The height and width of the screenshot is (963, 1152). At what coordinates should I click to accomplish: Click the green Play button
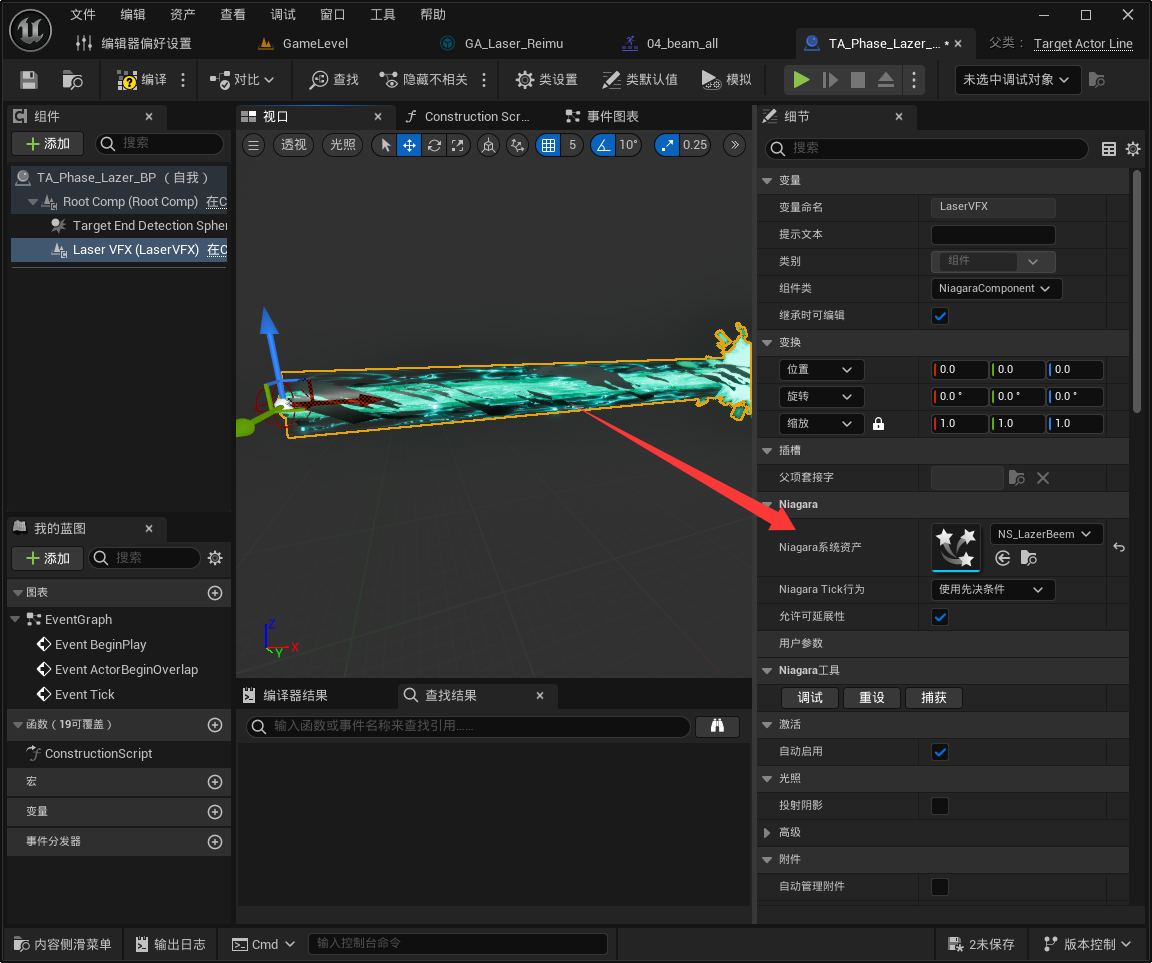tap(802, 79)
